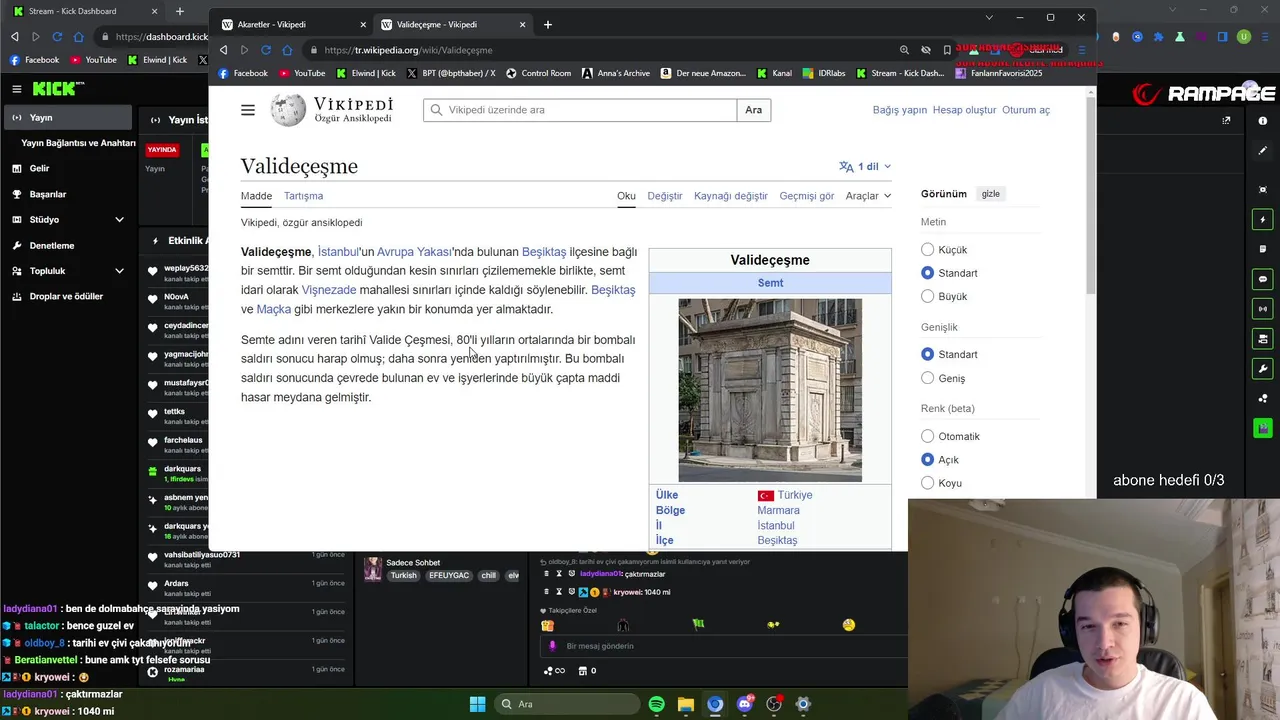The image size is (1280, 720).
Task: Select Küçük text size
Action: (x=927, y=250)
